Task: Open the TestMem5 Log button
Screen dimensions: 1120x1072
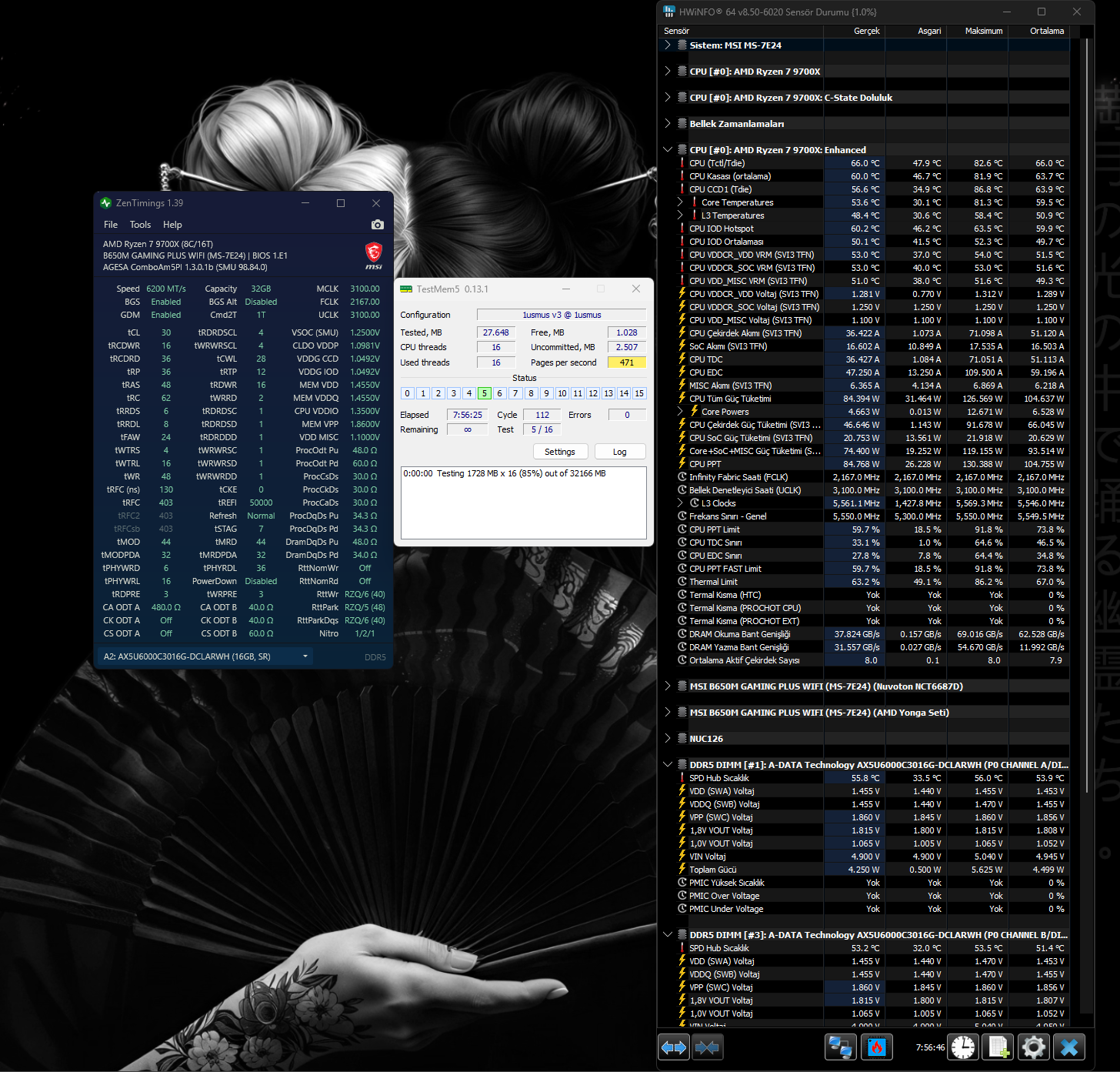Action: pyautogui.click(x=619, y=452)
